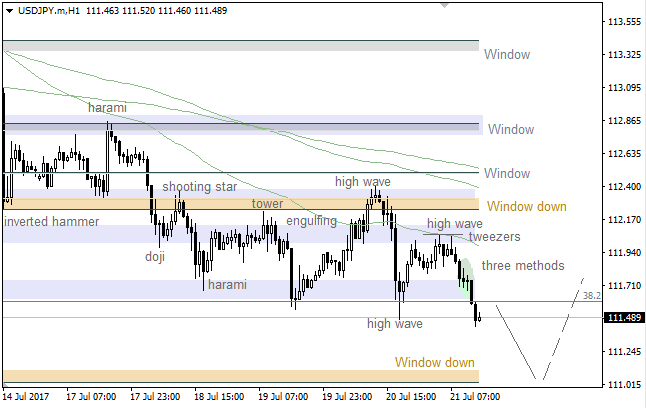Select the doji pattern label

point(155,257)
